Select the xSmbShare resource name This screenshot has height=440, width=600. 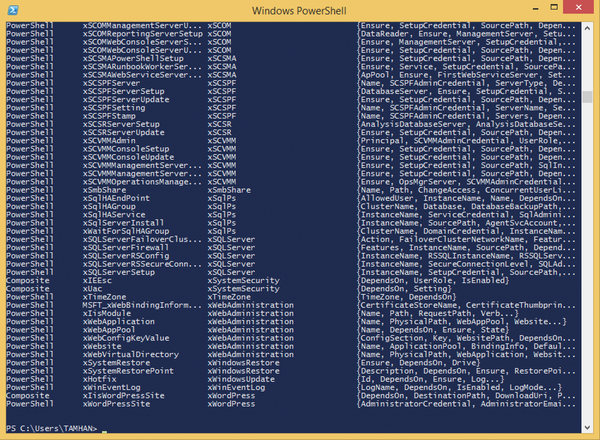click(104, 190)
